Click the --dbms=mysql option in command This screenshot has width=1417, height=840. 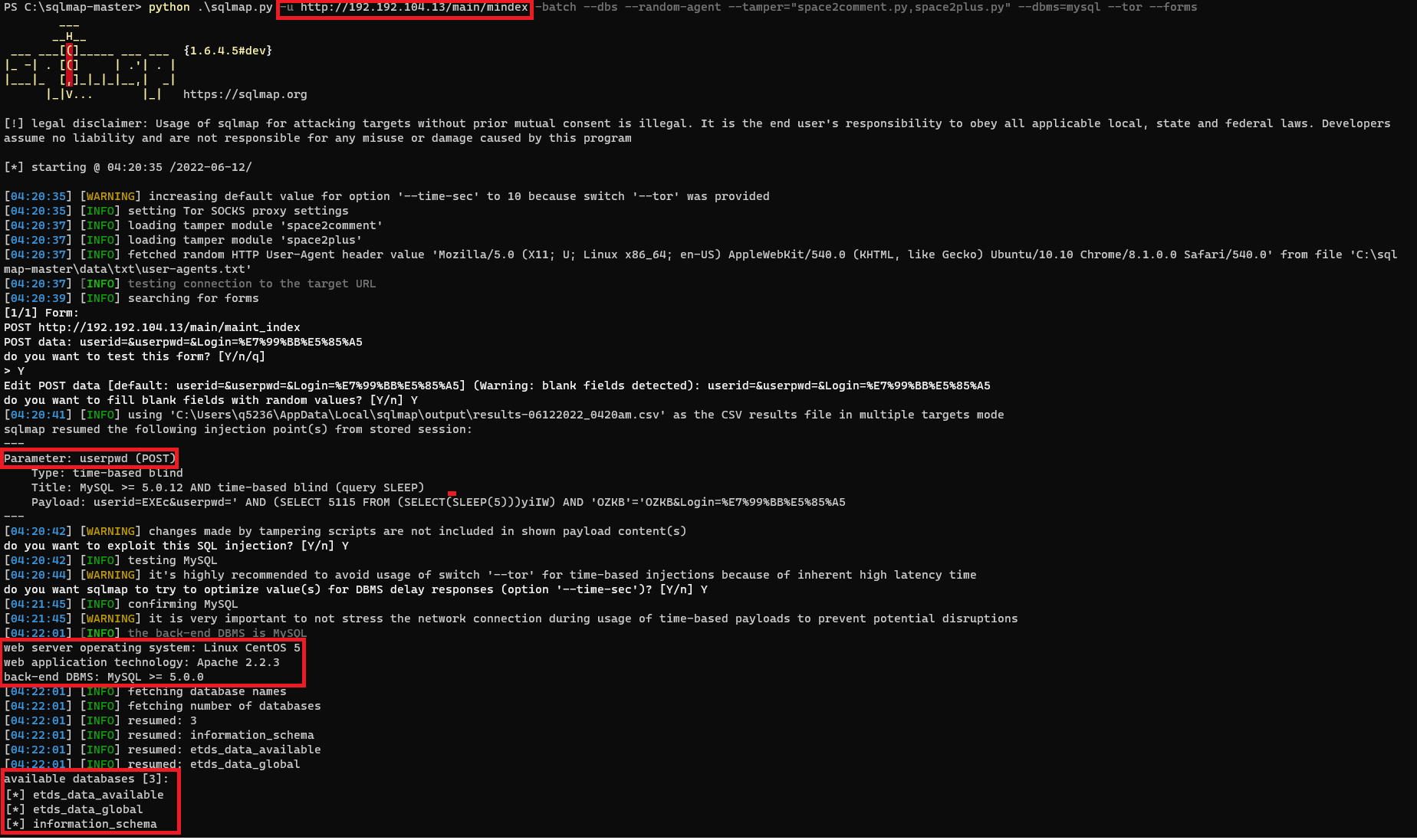(x=1059, y=8)
